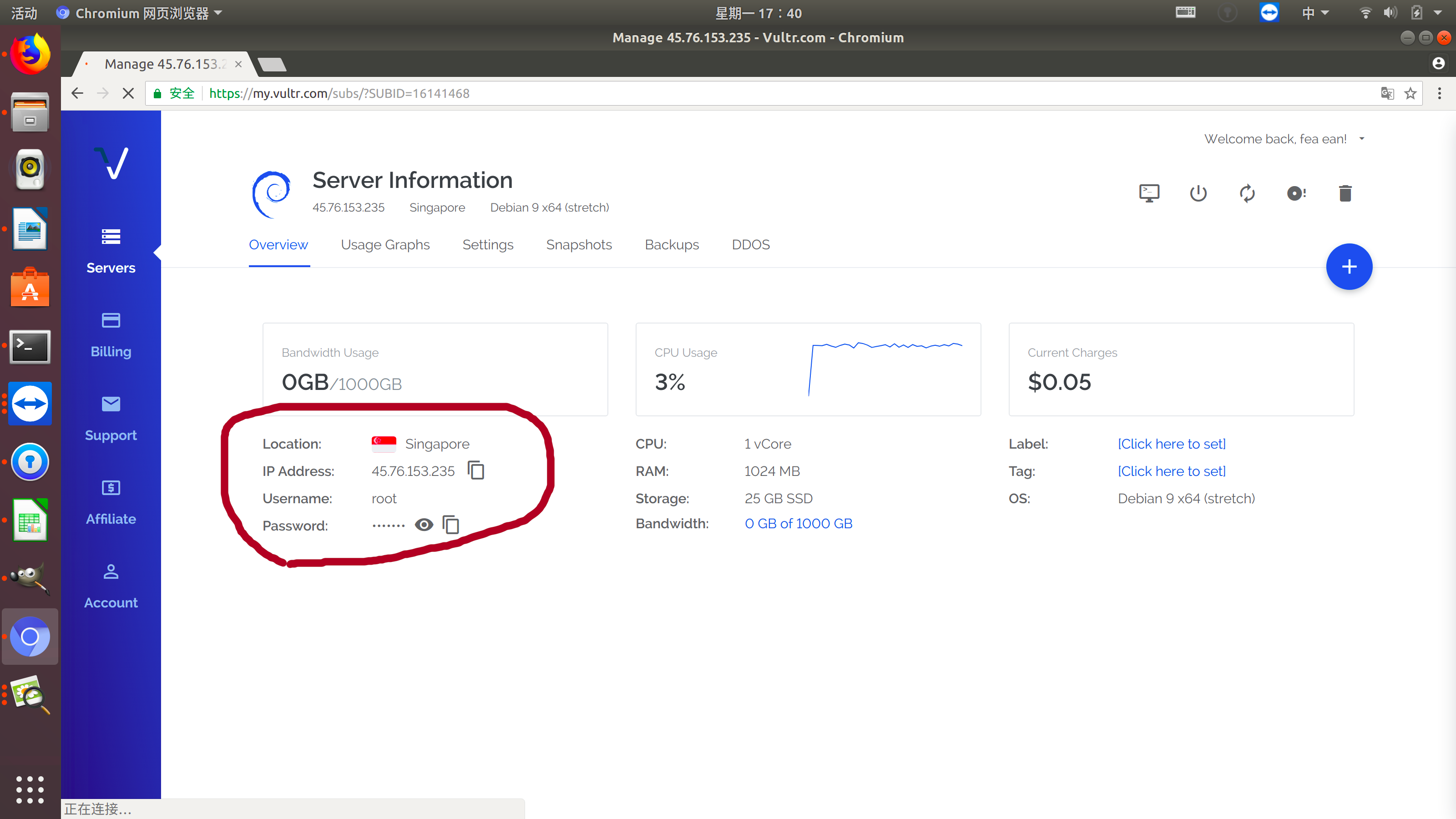Click the server reinstall disc icon

click(1296, 193)
